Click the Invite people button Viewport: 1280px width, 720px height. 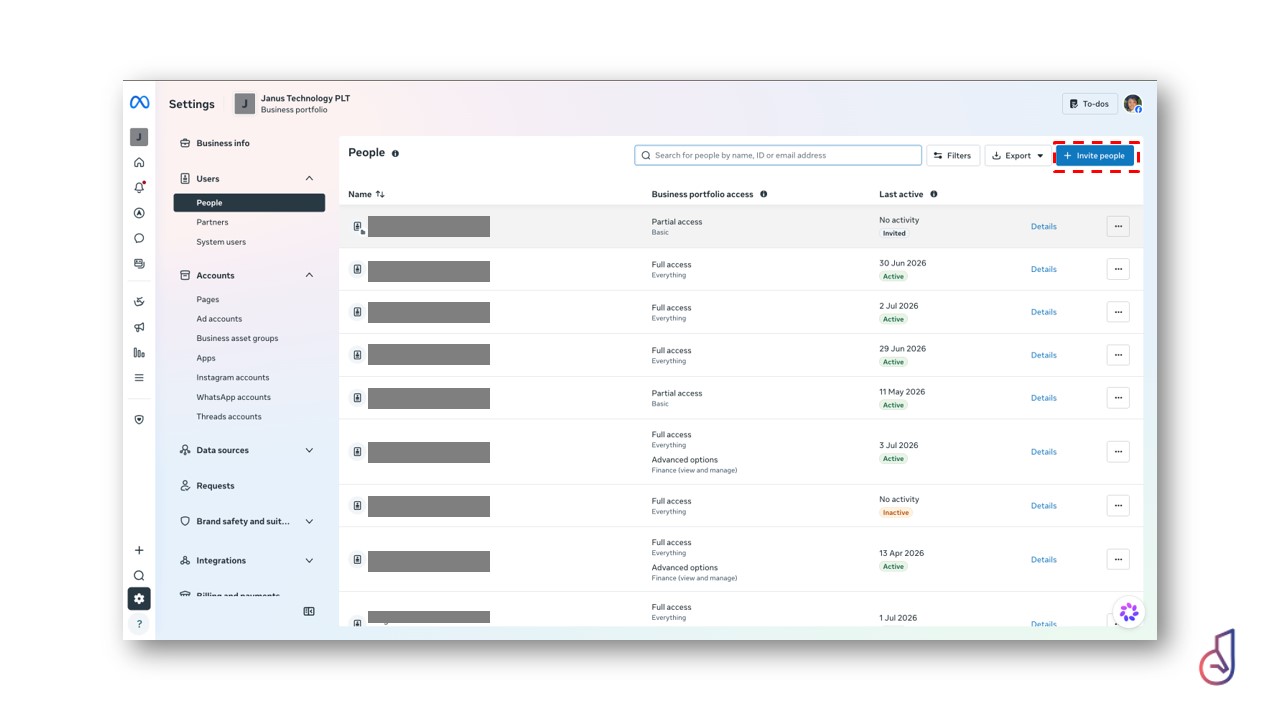click(x=1095, y=156)
